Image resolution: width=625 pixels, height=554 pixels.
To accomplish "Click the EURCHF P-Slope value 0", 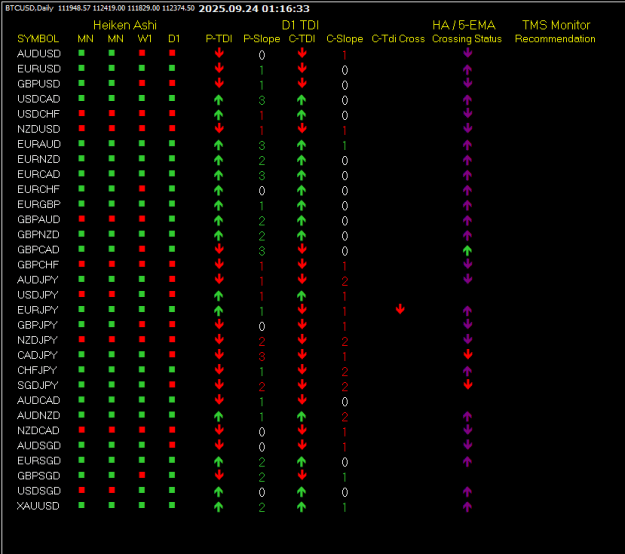I will (262, 191).
